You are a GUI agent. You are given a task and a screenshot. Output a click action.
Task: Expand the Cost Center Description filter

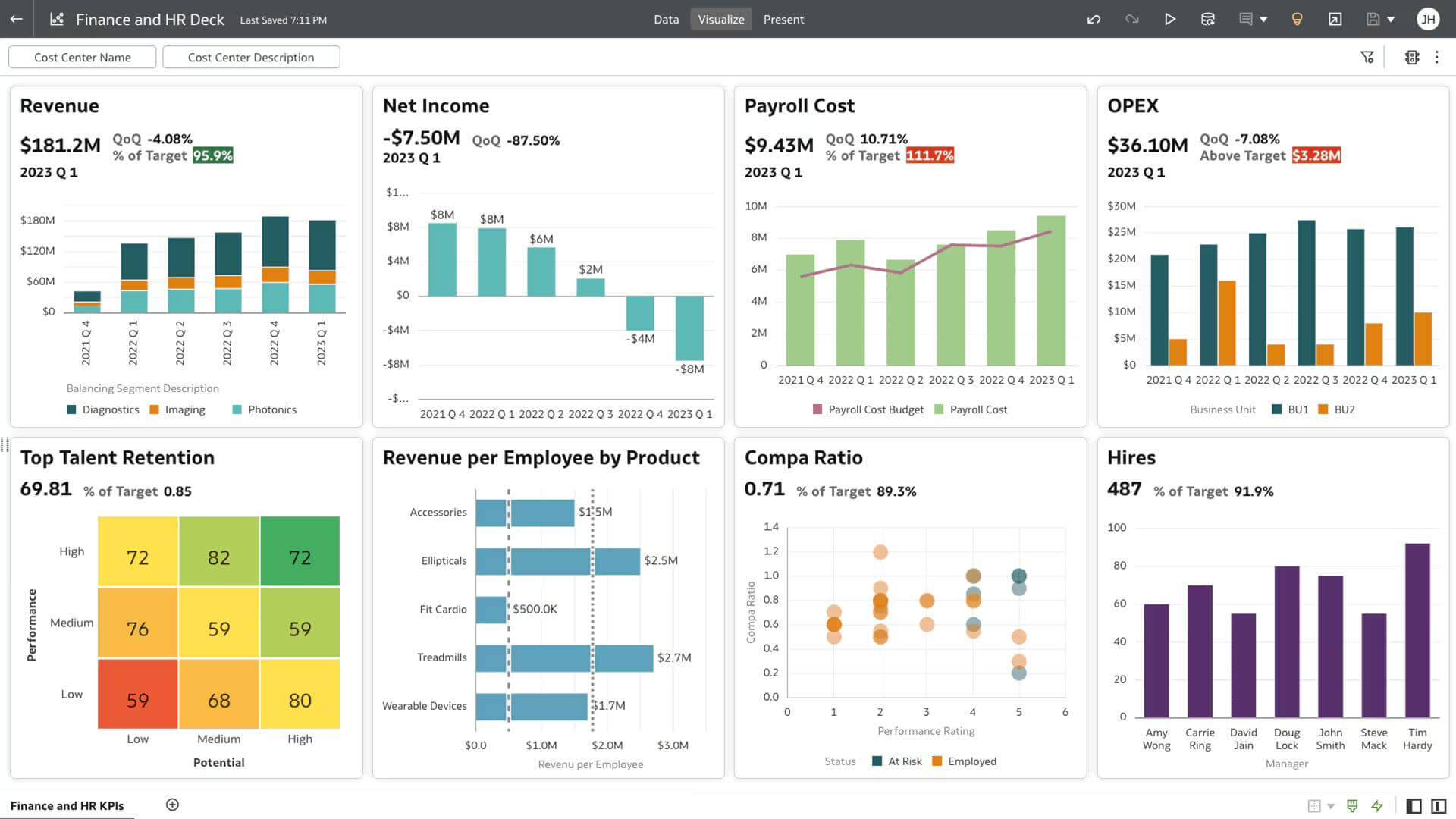pyautogui.click(x=250, y=56)
